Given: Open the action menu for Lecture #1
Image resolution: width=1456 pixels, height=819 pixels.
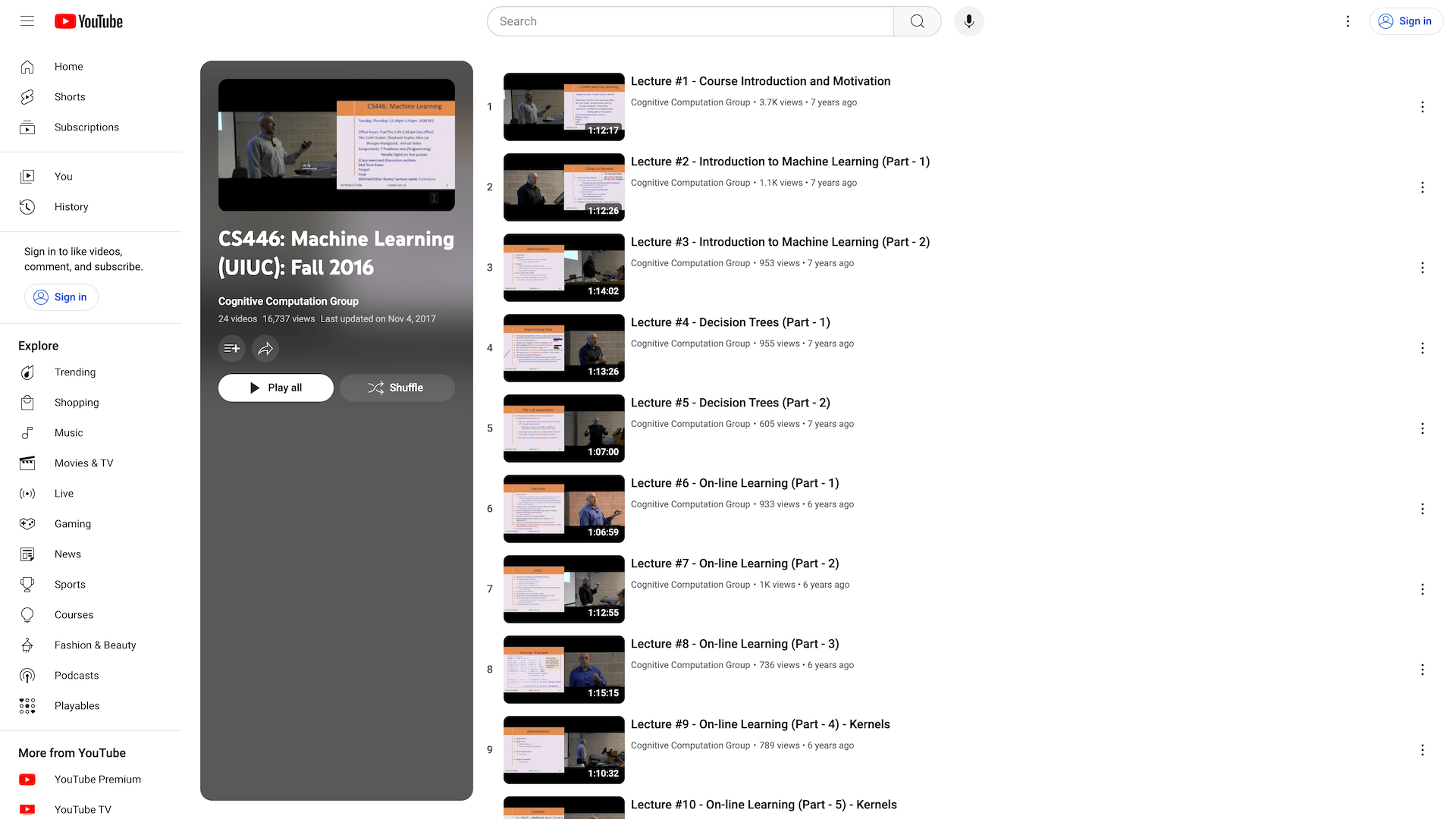Looking at the screenshot, I should (1423, 107).
